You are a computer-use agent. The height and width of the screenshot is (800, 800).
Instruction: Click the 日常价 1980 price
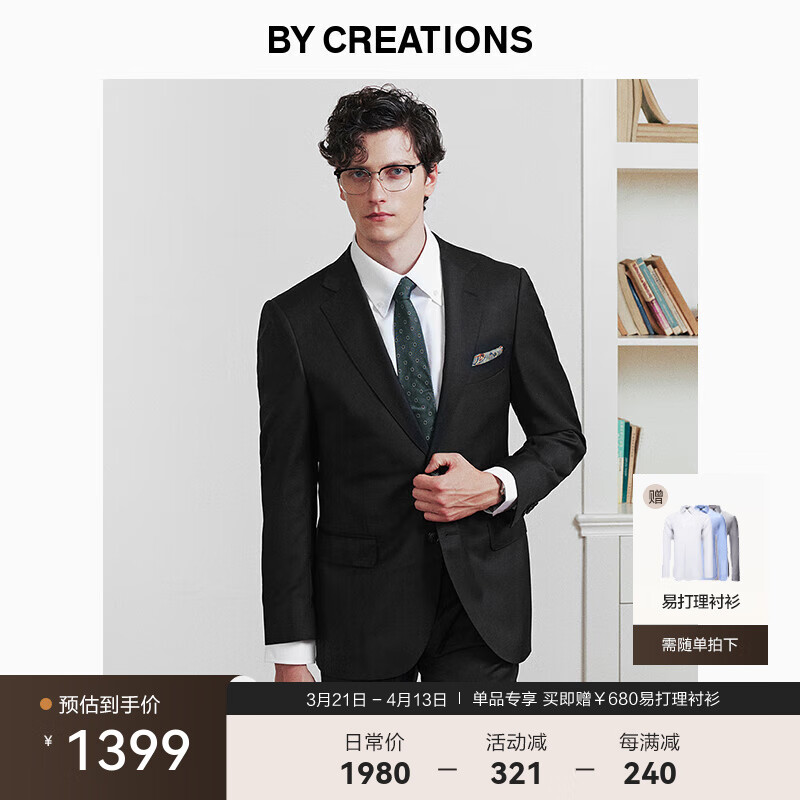point(375,759)
